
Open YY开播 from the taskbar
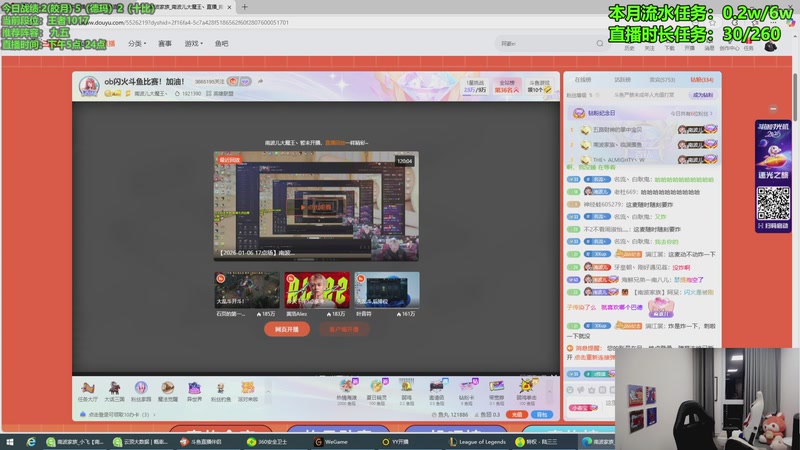click(x=396, y=442)
